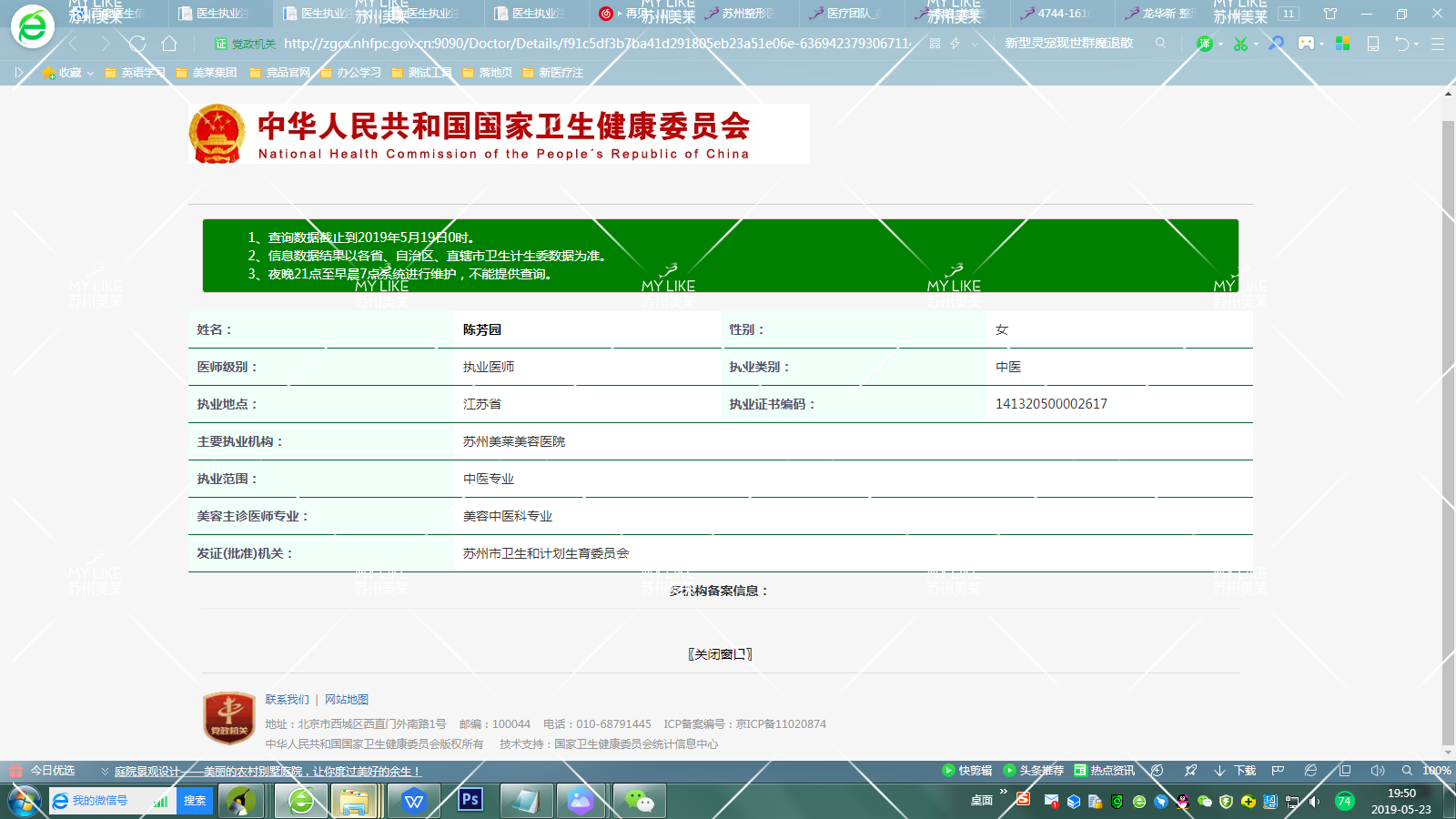Click the browser refresh icon

tap(137, 44)
